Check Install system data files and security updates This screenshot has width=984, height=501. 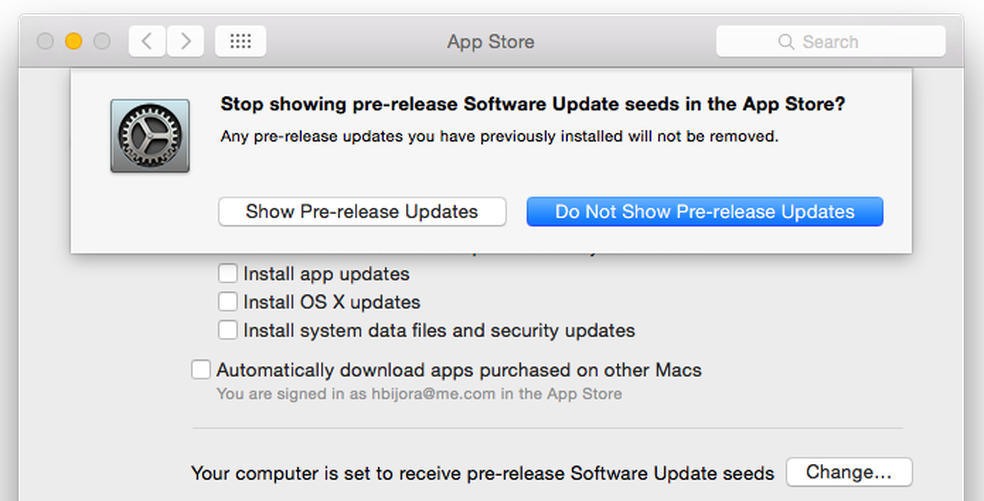tap(228, 329)
